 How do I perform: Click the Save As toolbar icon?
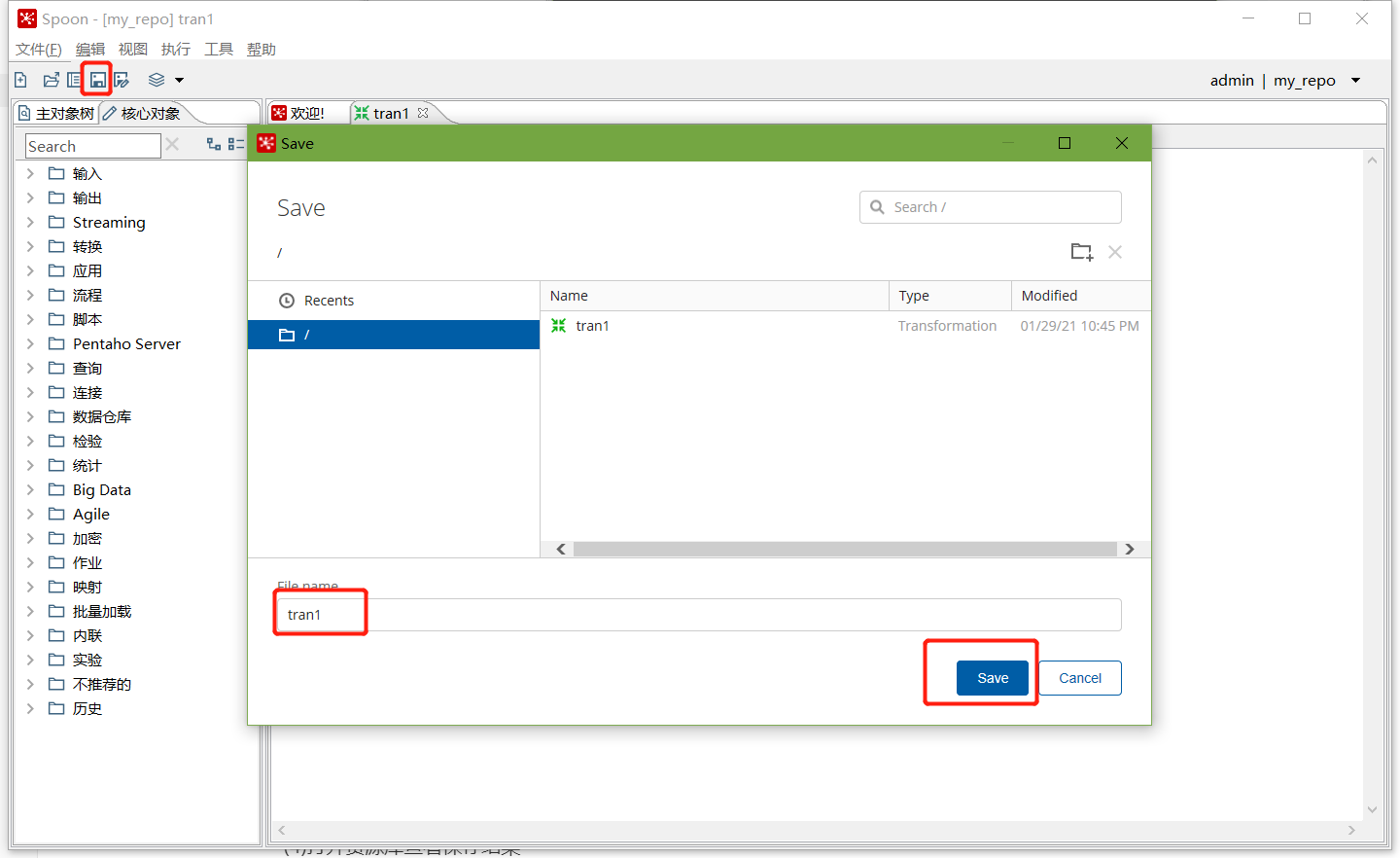click(122, 80)
